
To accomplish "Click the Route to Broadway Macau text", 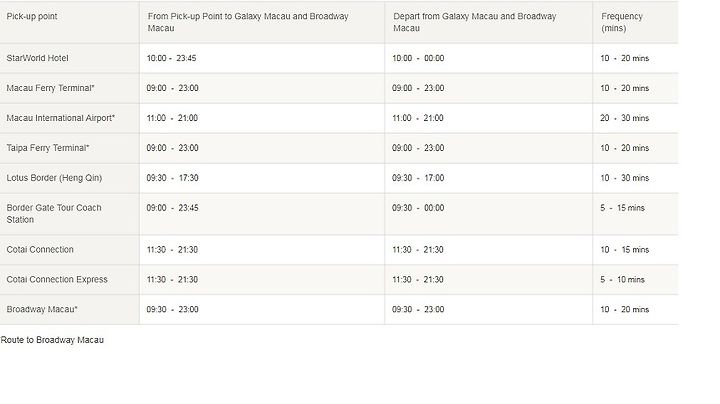I will coord(52,340).
